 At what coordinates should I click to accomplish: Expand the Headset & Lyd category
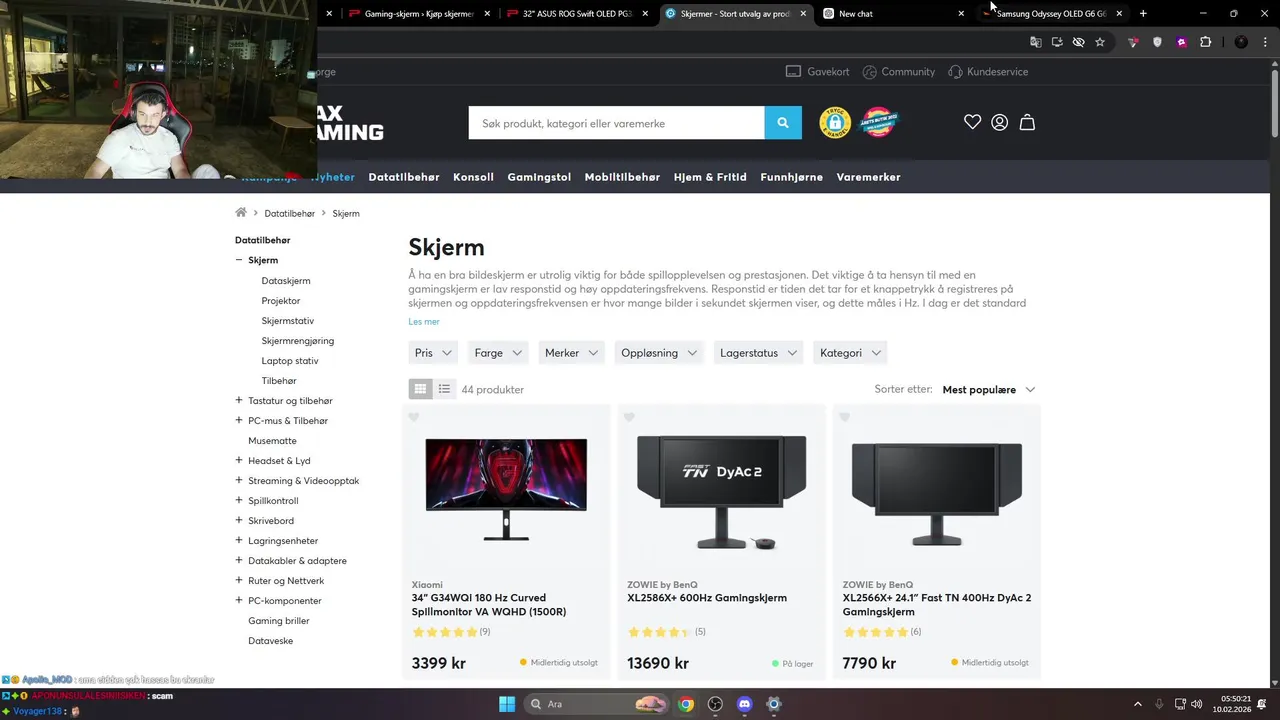239,460
